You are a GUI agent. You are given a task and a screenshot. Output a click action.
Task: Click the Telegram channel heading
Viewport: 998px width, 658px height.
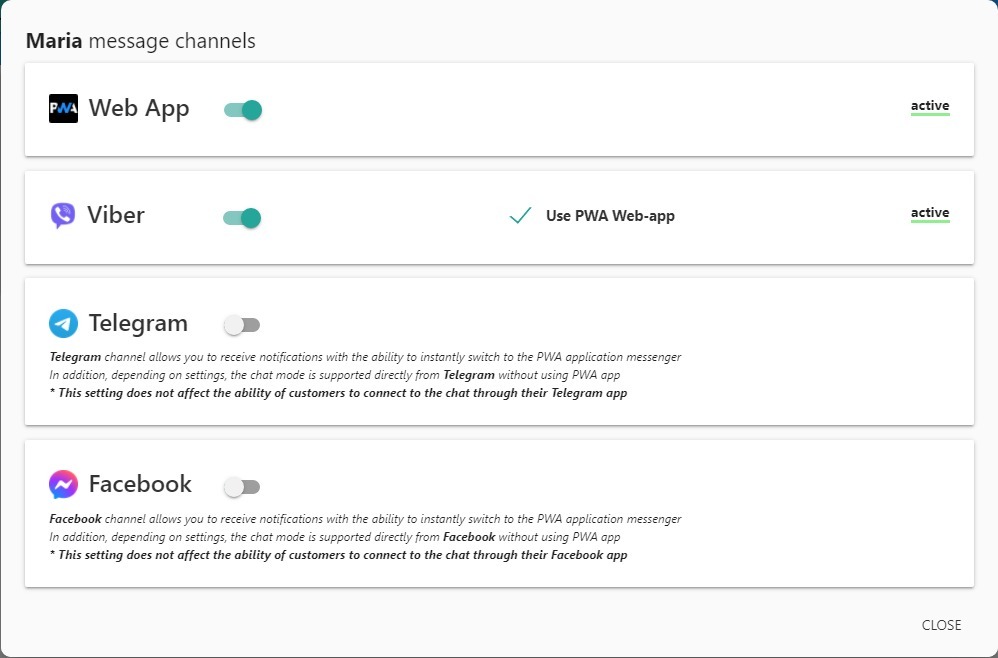pos(138,323)
